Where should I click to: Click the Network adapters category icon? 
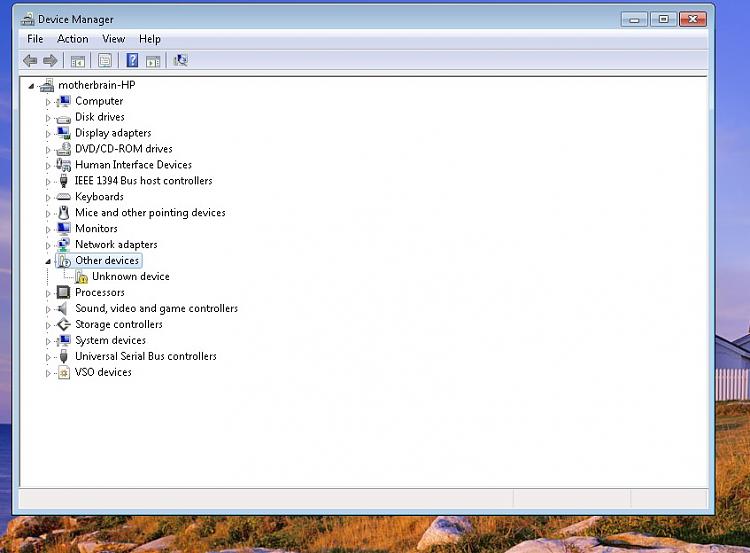coord(64,244)
